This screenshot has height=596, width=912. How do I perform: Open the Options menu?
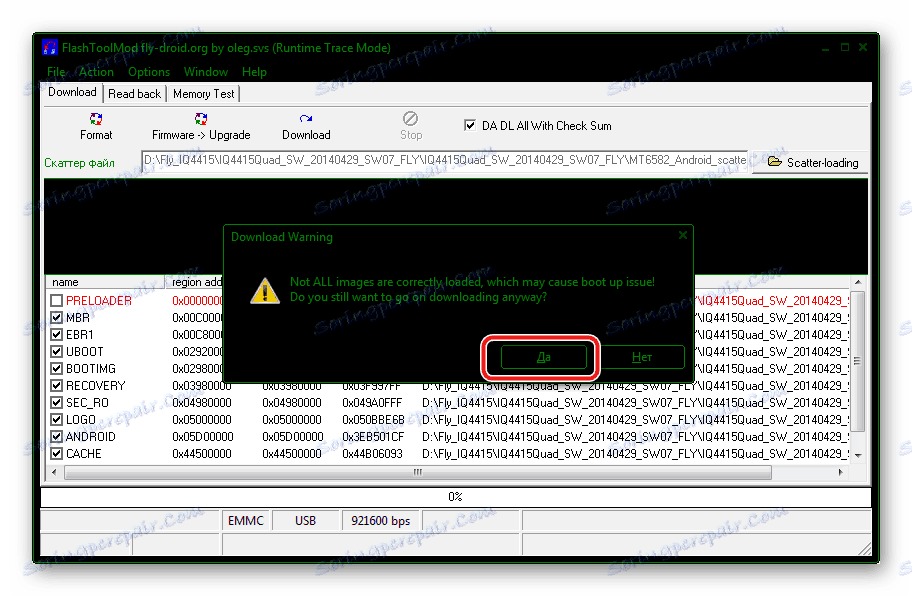click(x=149, y=72)
